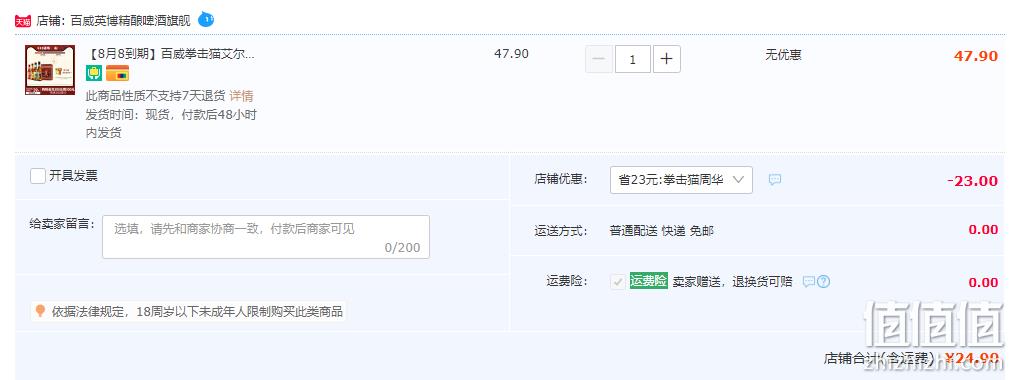Click the -23.00 discount amount
This screenshot has height=380, width=1013.
pos(972,181)
